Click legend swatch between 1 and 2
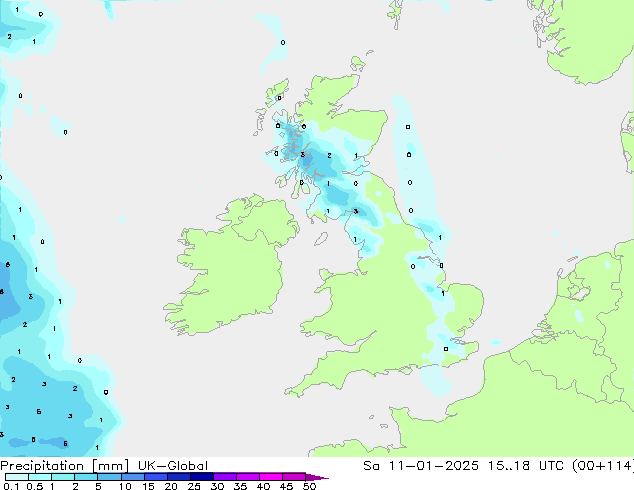Image resolution: width=634 pixels, height=490 pixels. coord(63,477)
